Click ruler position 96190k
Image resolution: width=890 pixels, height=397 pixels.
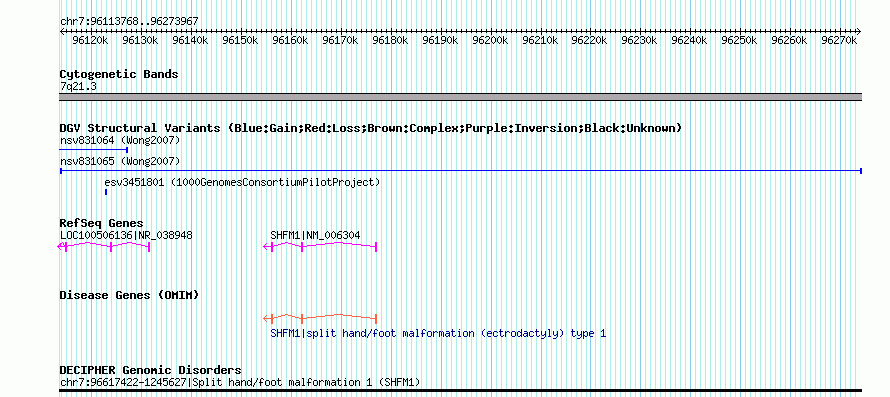point(440,40)
